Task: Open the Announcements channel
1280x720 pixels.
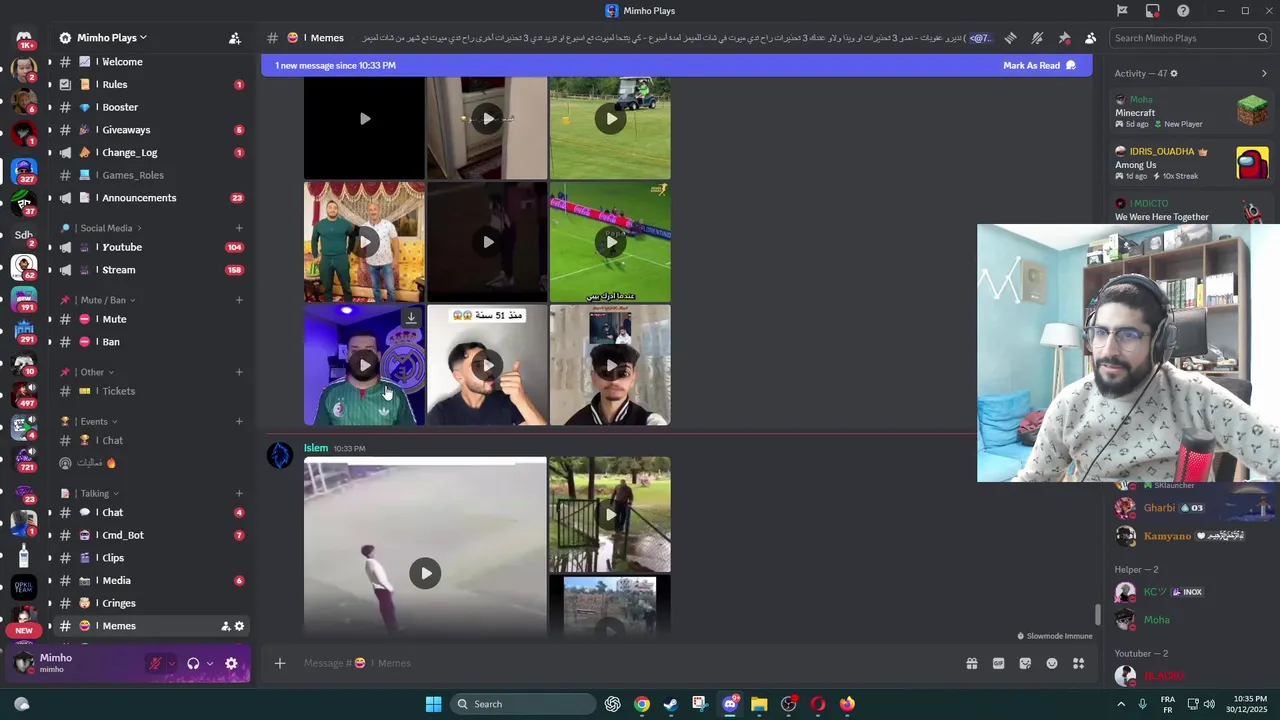Action: [x=150, y=198]
